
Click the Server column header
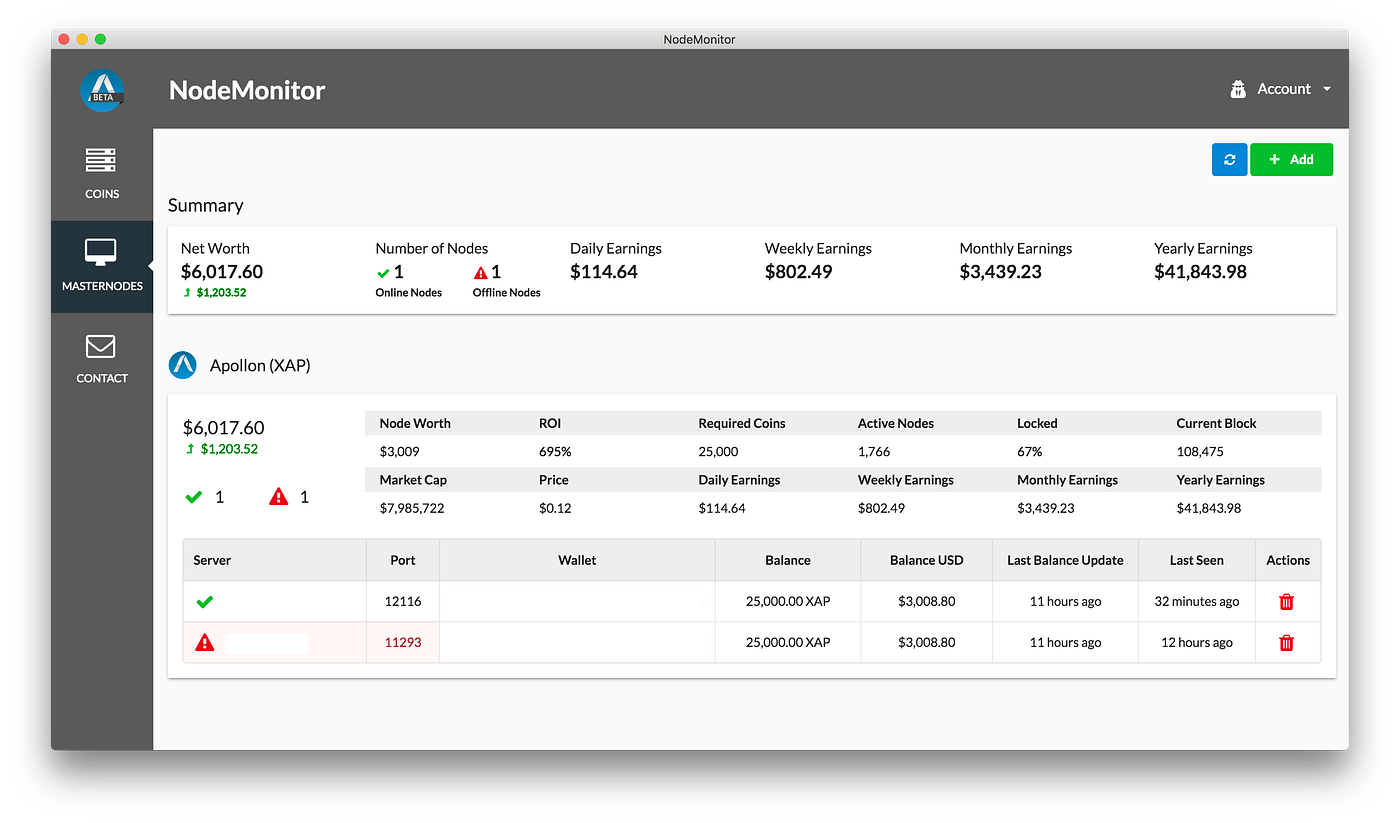(x=275, y=560)
